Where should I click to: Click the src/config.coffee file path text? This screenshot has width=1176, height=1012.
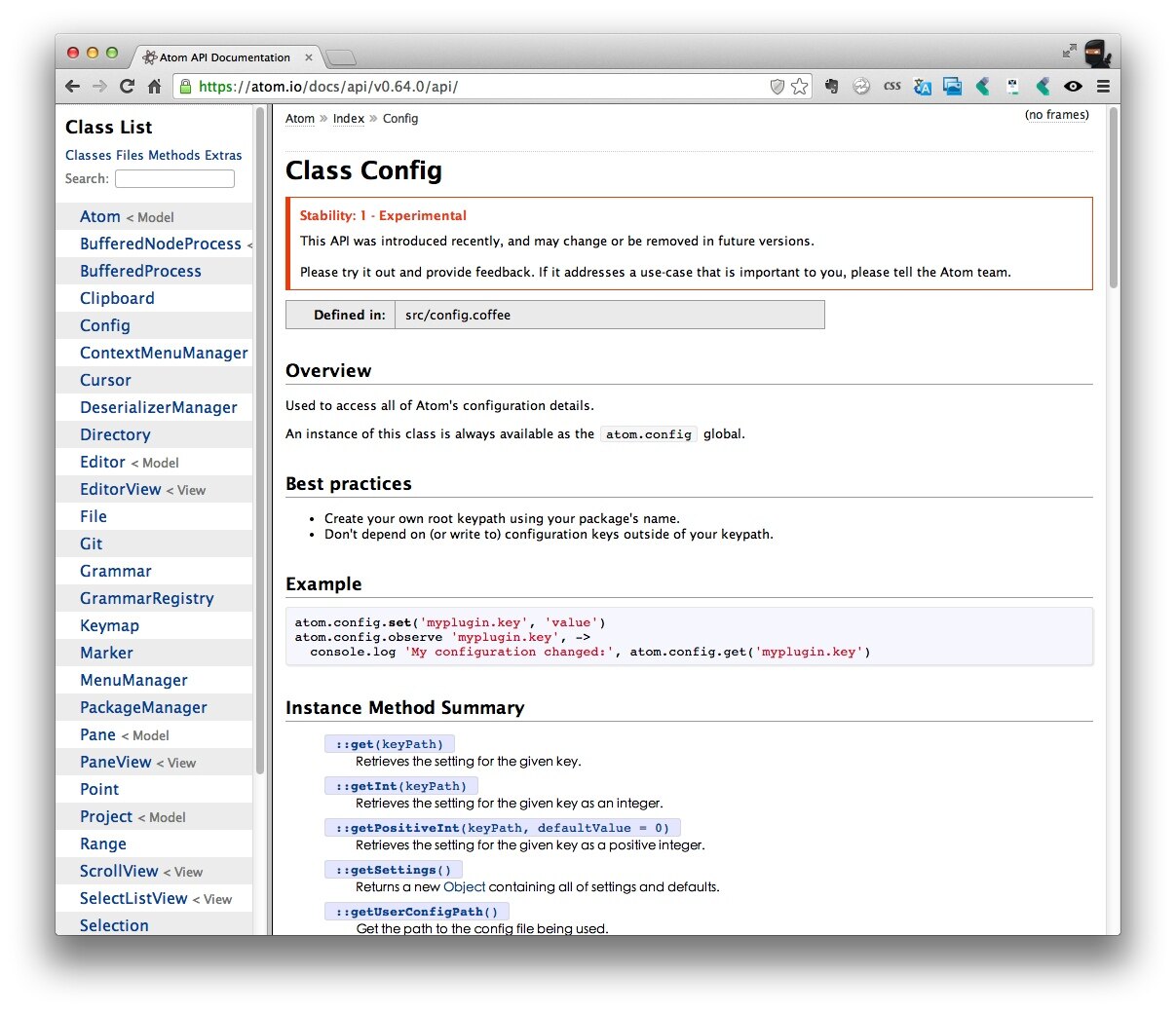click(458, 315)
